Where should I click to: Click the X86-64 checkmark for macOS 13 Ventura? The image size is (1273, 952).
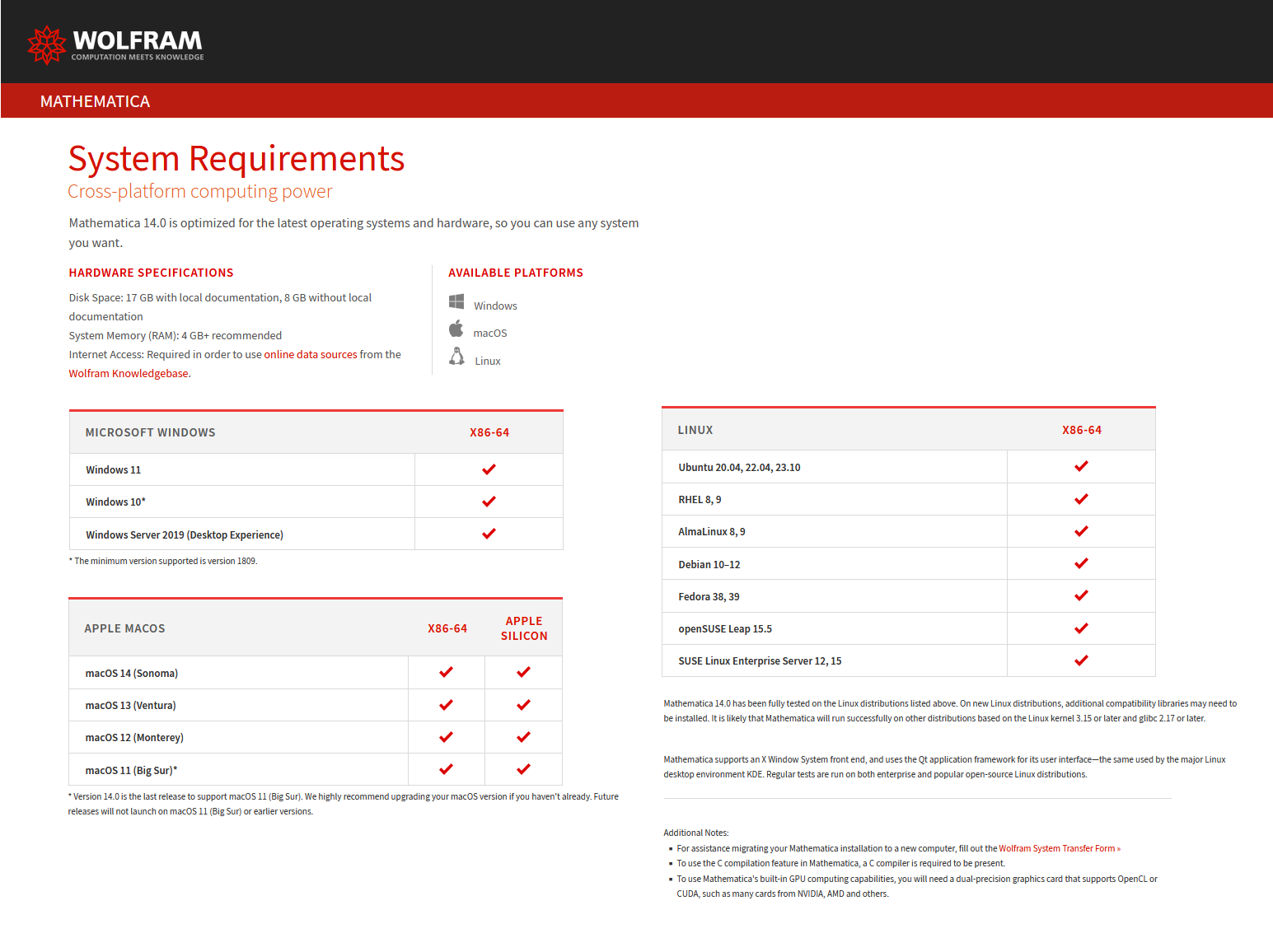click(x=447, y=705)
